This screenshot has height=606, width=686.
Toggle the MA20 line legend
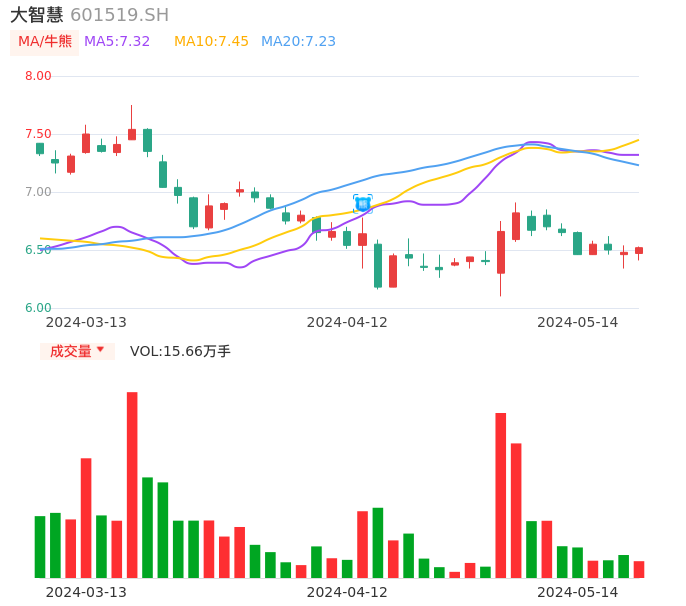[x=298, y=42]
